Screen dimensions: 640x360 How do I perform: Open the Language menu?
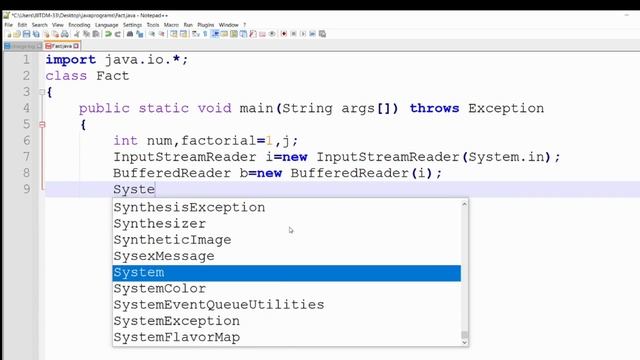point(107,25)
